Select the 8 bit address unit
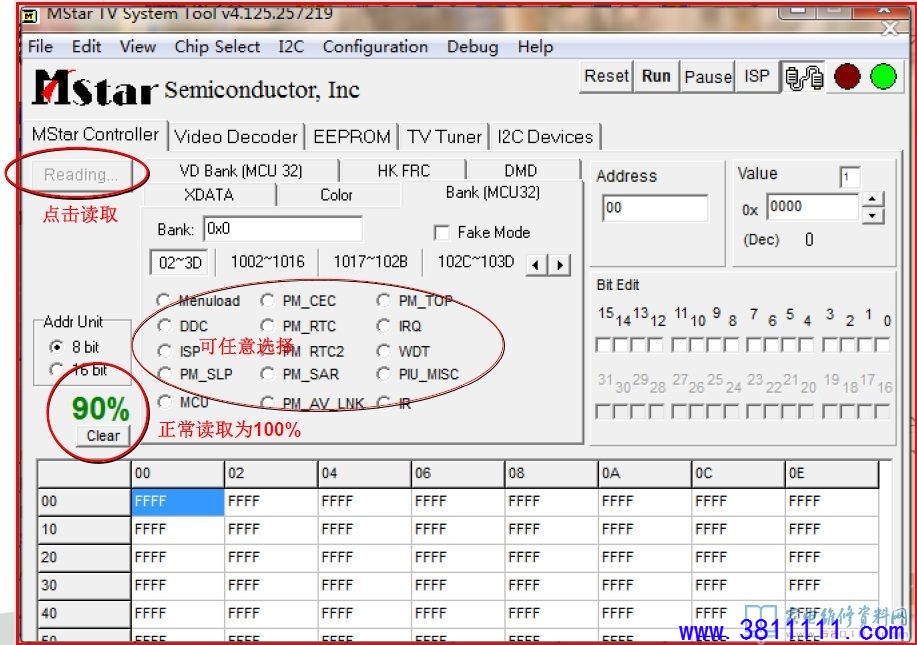The width and height of the screenshot is (917, 645). coord(57,347)
